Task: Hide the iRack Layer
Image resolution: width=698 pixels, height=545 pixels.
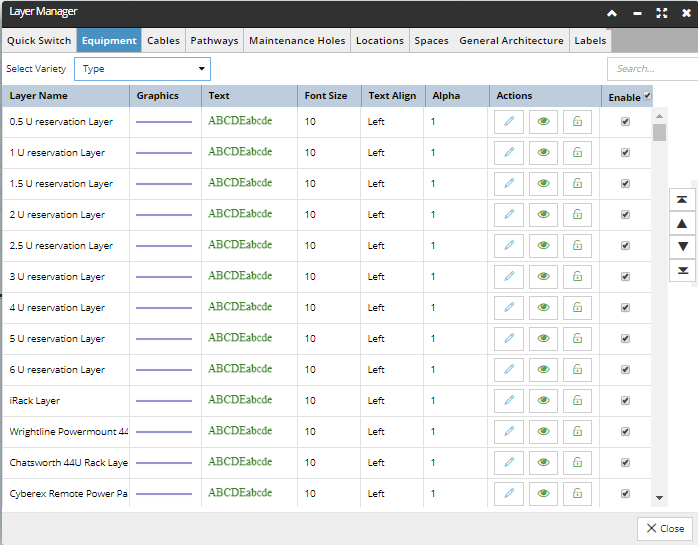Action: point(543,401)
